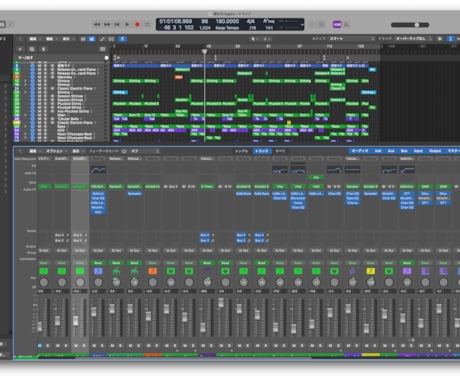Click the 4/4 time signature in LCD
The width and height of the screenshot is (460, 380).
point(250,21)
